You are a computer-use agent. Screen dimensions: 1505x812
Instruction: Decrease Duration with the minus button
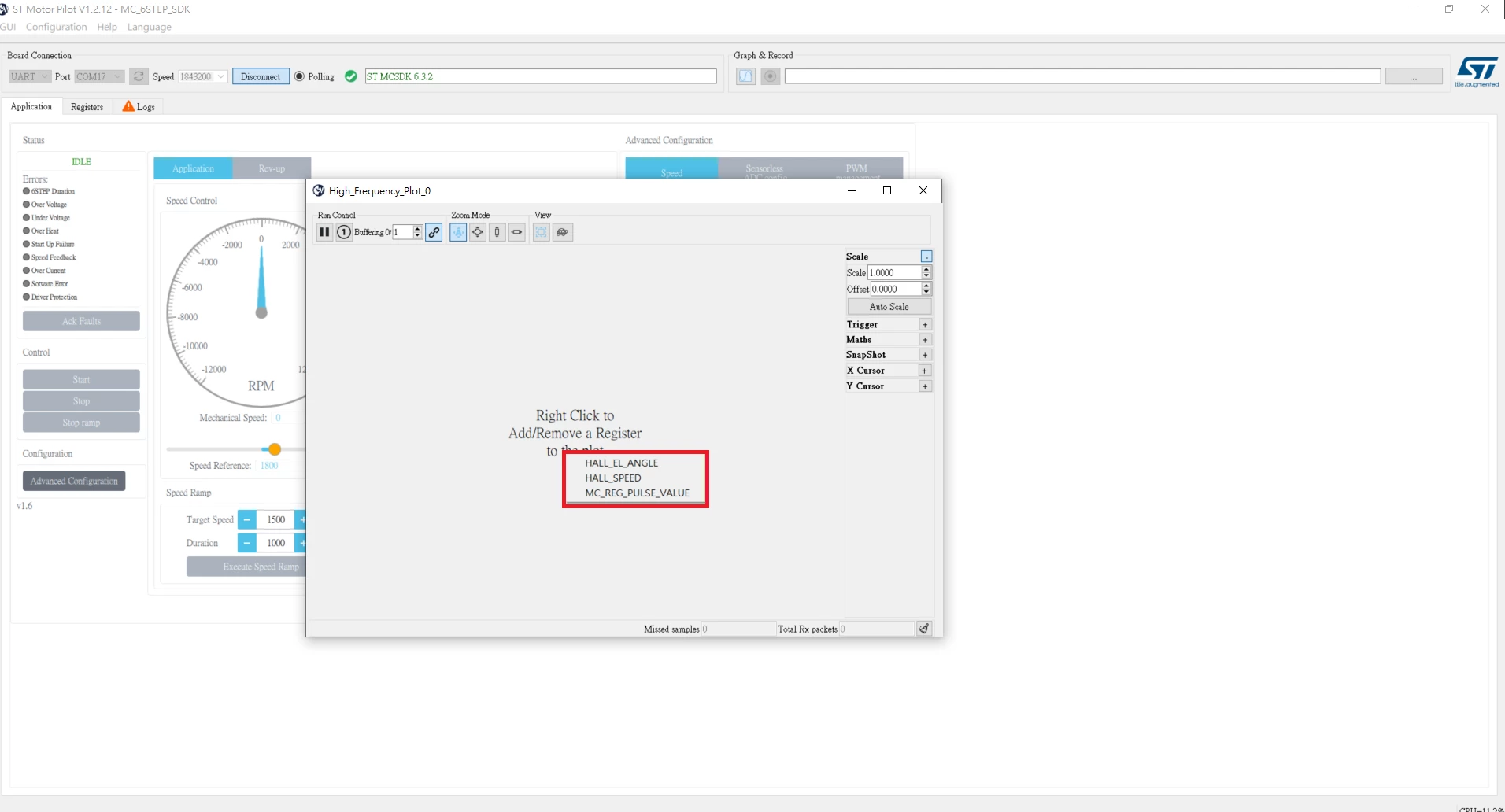click(247, 543)
